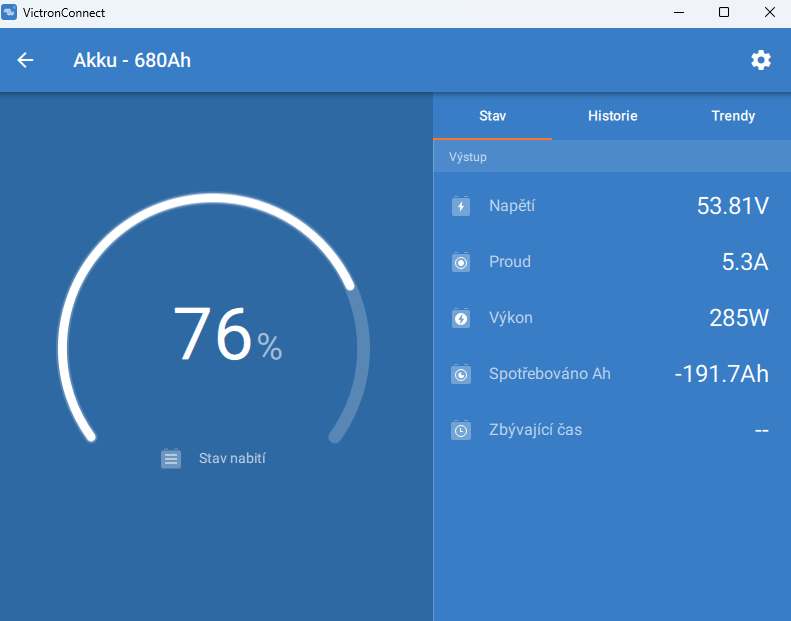This screenshot has height=621, width=791.
Task: Click the Spotřebováno Ah battery icon
Action: coord(461,374)
